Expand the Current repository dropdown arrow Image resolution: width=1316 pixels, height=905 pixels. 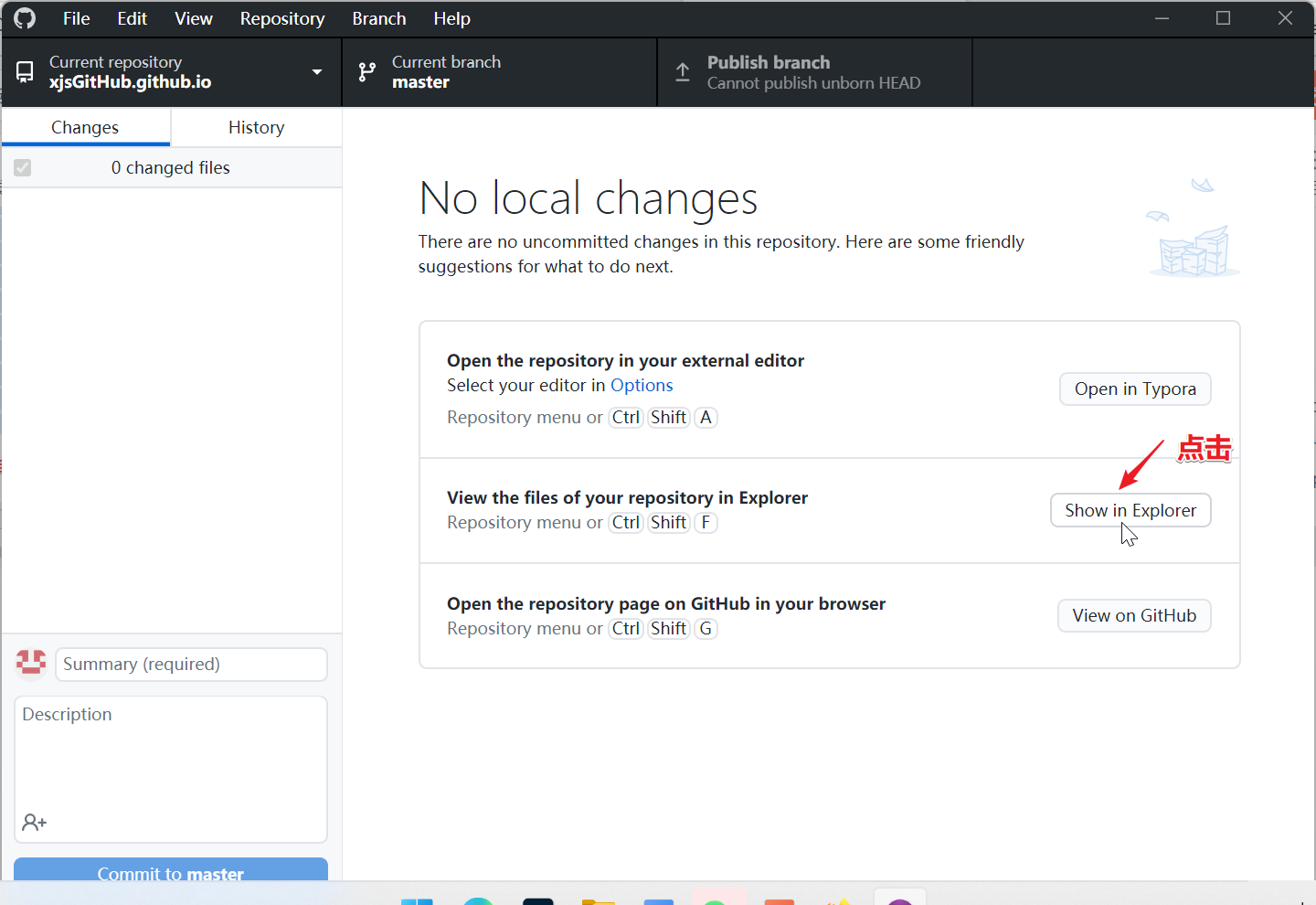pyautogui.click(x=317, y=72)
